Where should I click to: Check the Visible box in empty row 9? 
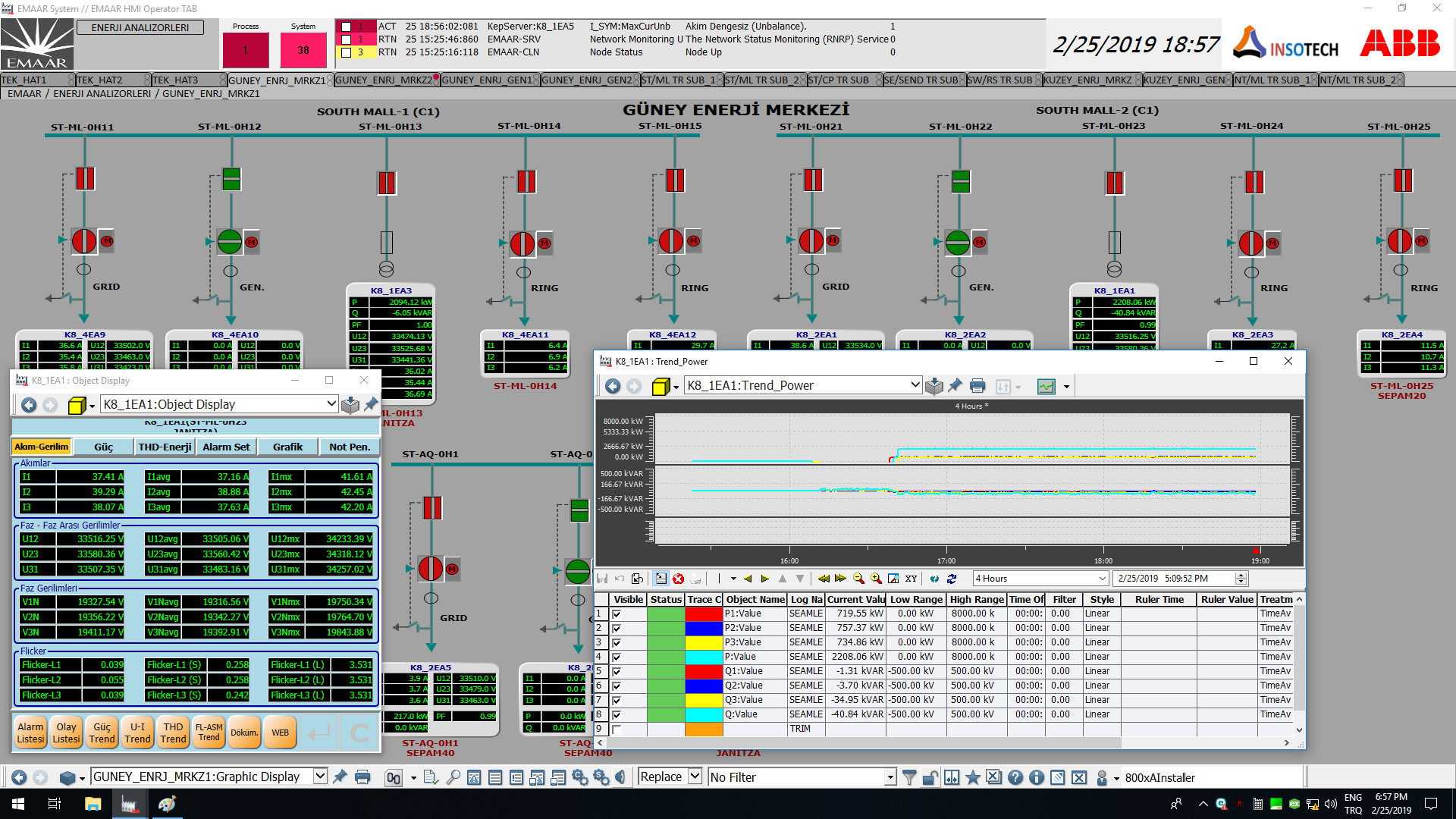coord(617,730)
